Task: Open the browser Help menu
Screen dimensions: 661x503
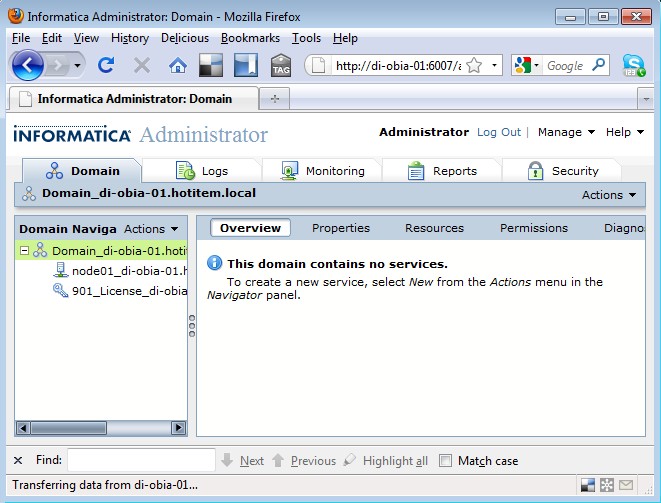Action: coord(345,38)
